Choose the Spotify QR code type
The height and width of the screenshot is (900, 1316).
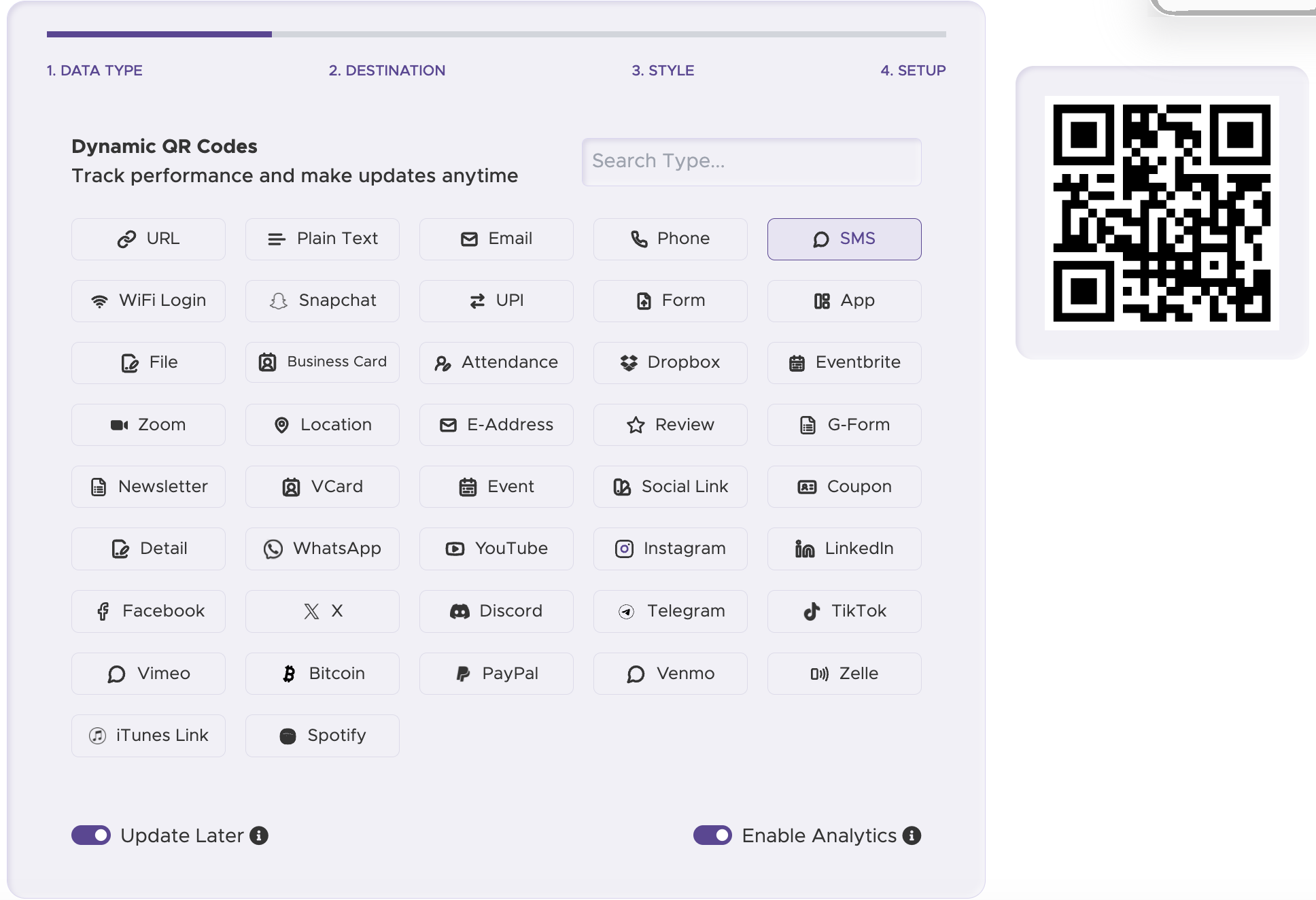pos(322,735)
